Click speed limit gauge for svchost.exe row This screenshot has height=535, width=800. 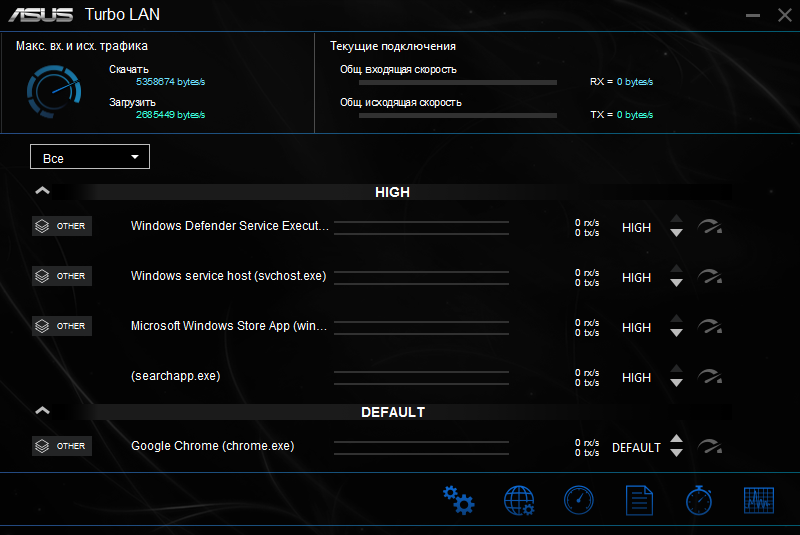[710, 276]
